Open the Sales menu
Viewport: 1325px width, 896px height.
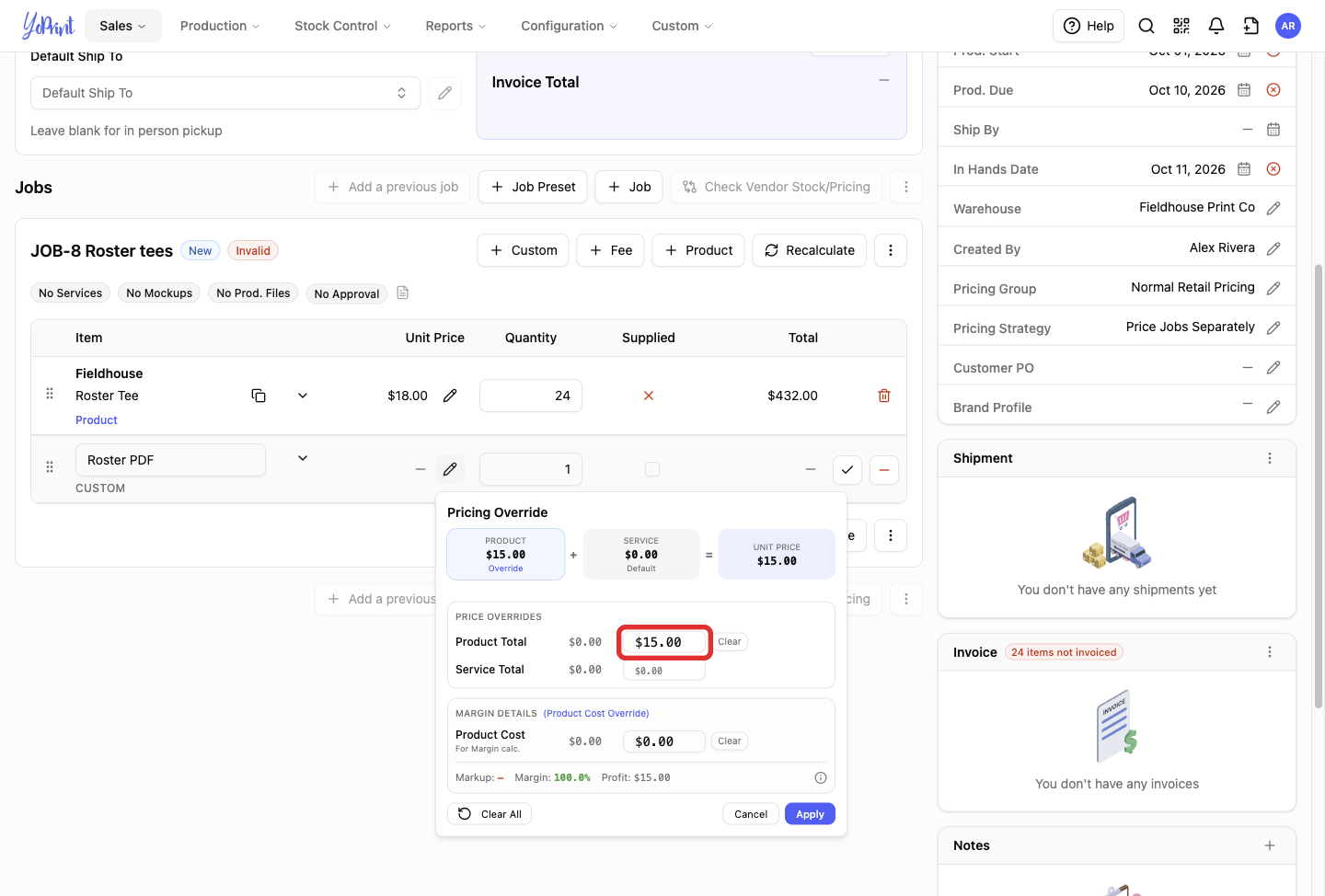tap(122, 26)
